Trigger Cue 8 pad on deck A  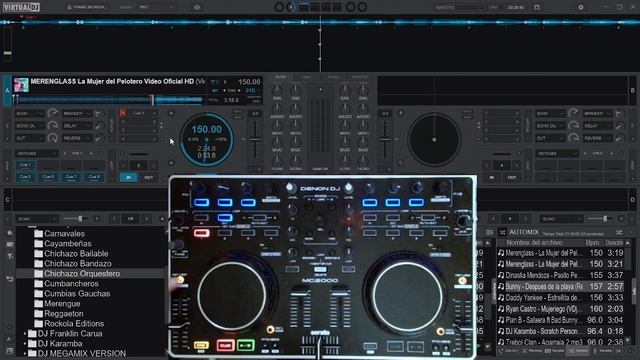tap(94, 177)
